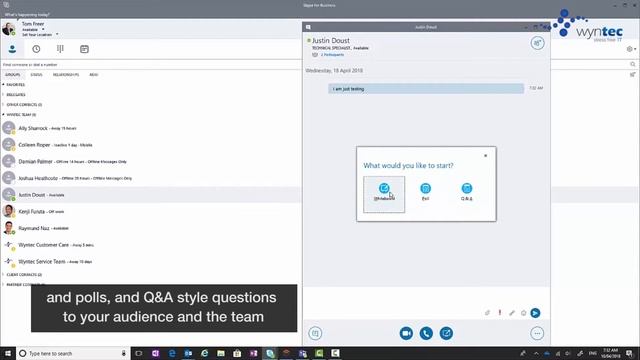Select Wyntec Service Team contact
The width and height of the screenshot is (640, 360).
coord(151,262)
